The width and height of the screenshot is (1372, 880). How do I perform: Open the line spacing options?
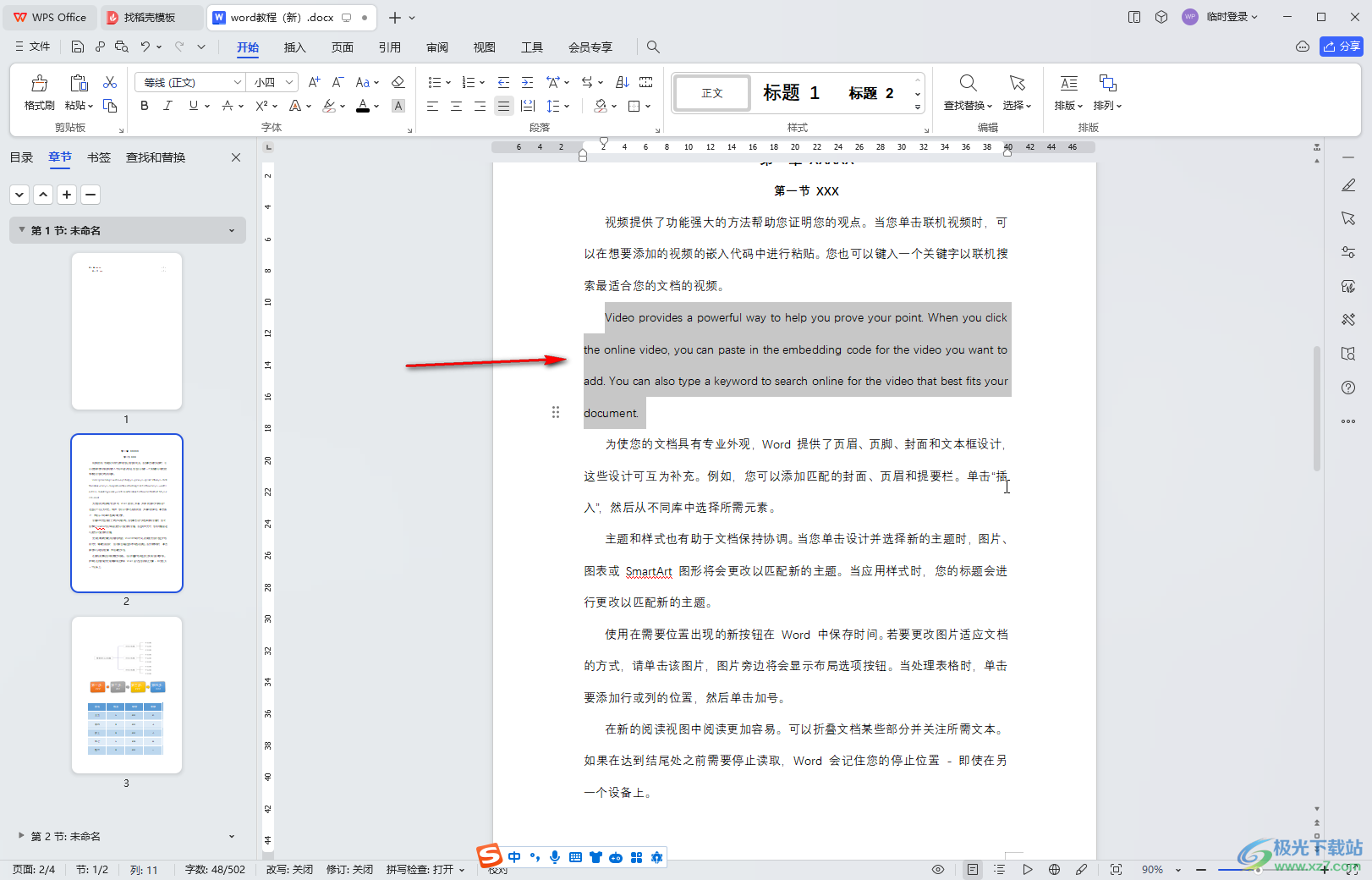click(x=557, y=106)
